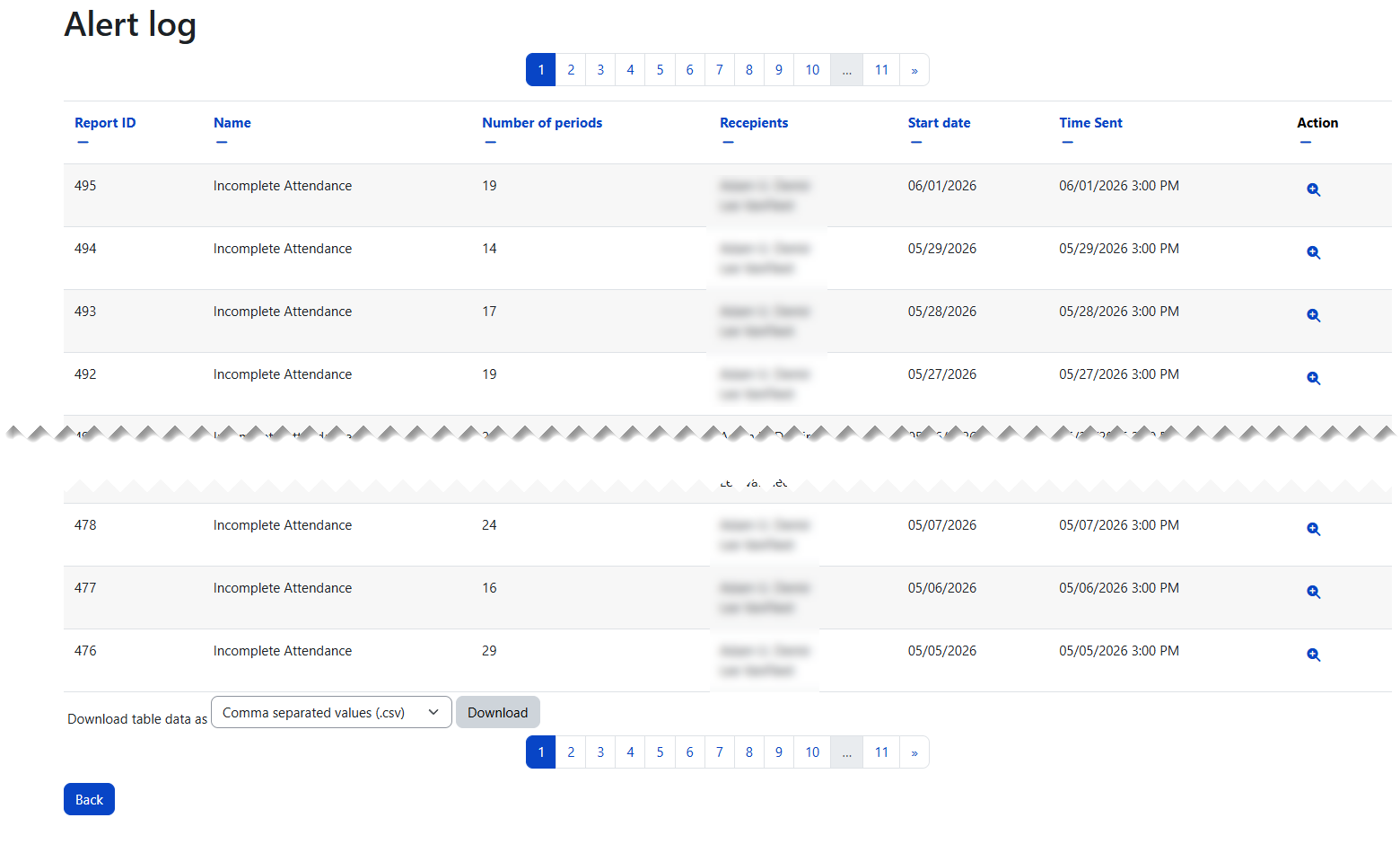Image resolution: width=1400 pixels, height=844 pixels.
Task: Go to page 3 in bottom pagination
Action: [x=600, y=752]
